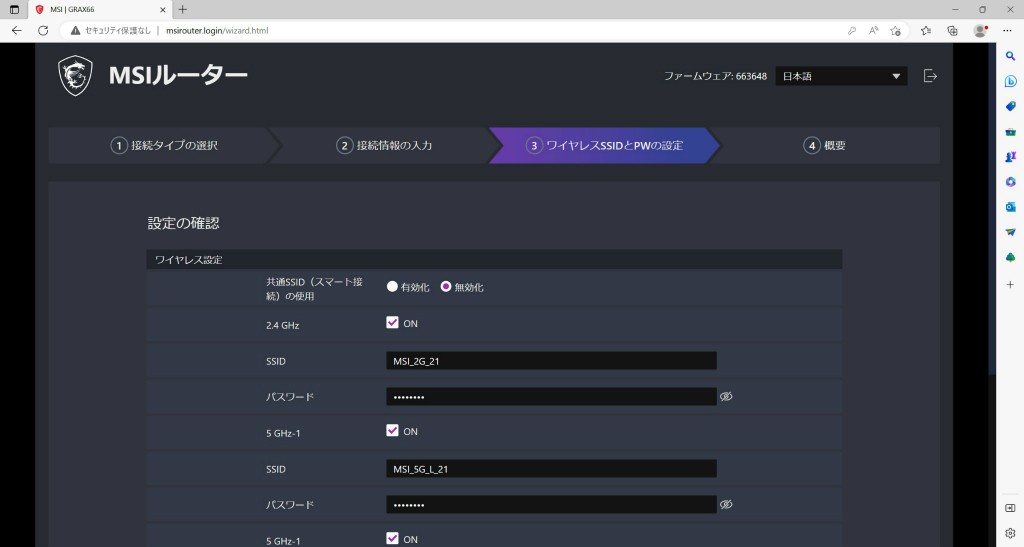The image size is (1024, 547).
Task: Show password for the MSI_2G_21 network
Action: tap(726, 396)
